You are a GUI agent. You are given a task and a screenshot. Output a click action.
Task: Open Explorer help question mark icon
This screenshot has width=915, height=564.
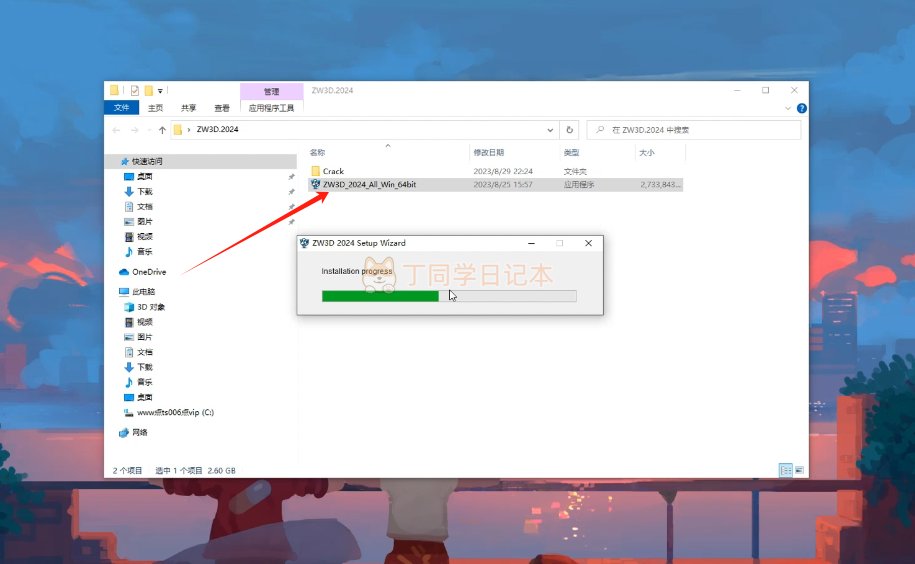802,108
